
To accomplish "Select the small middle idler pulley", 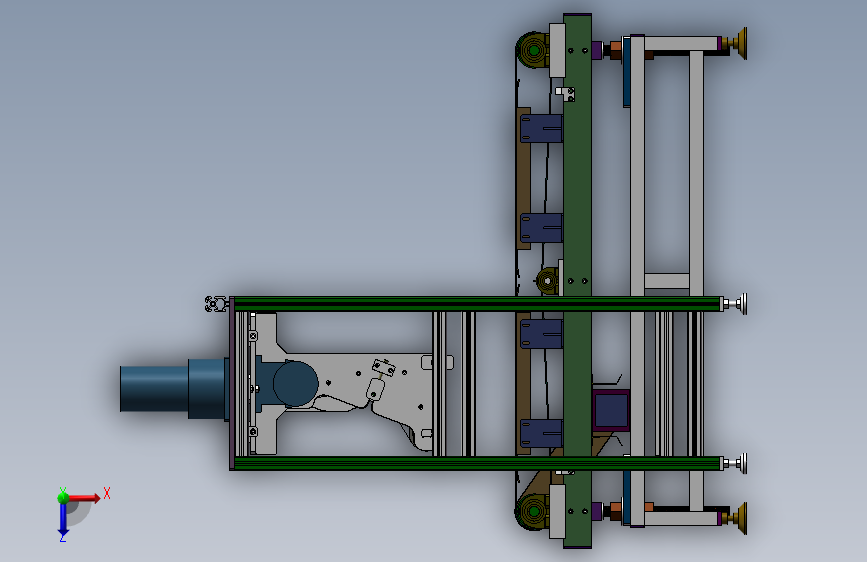I will (547, 281).
